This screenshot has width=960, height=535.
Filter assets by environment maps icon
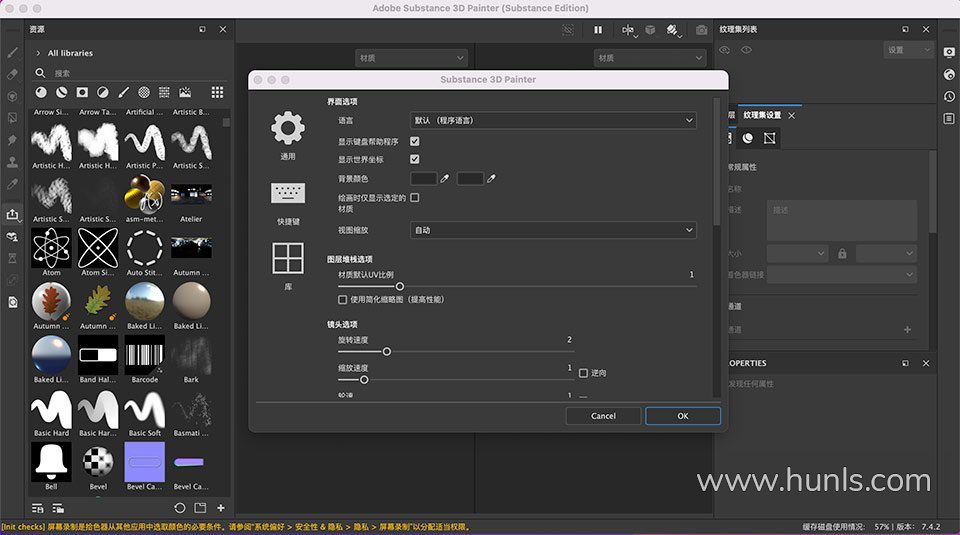(x=185, y=92)
